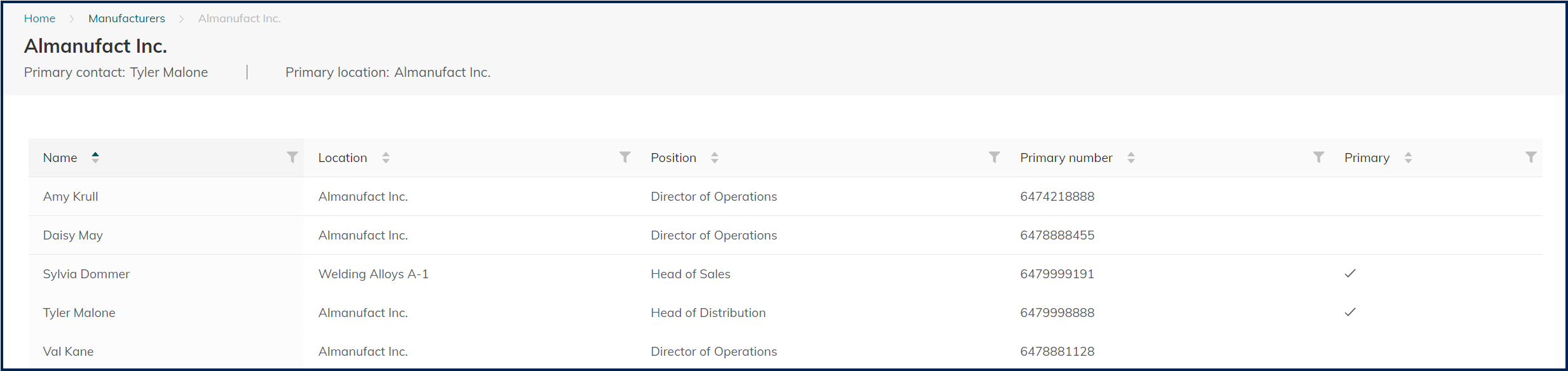Navigate to Manufacturers breadcrumb
This screenshot has width=1568, height=371.
tap(127, 18)
